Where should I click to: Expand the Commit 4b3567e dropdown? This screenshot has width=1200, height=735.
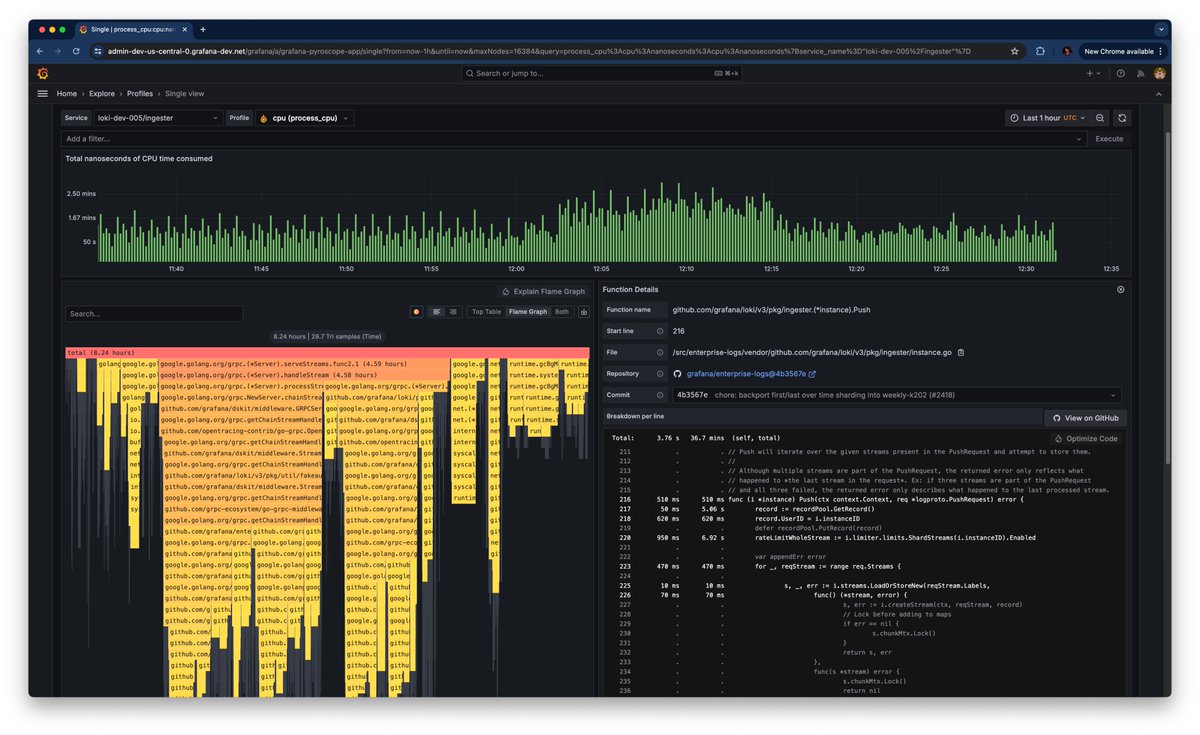pos(896,395)
